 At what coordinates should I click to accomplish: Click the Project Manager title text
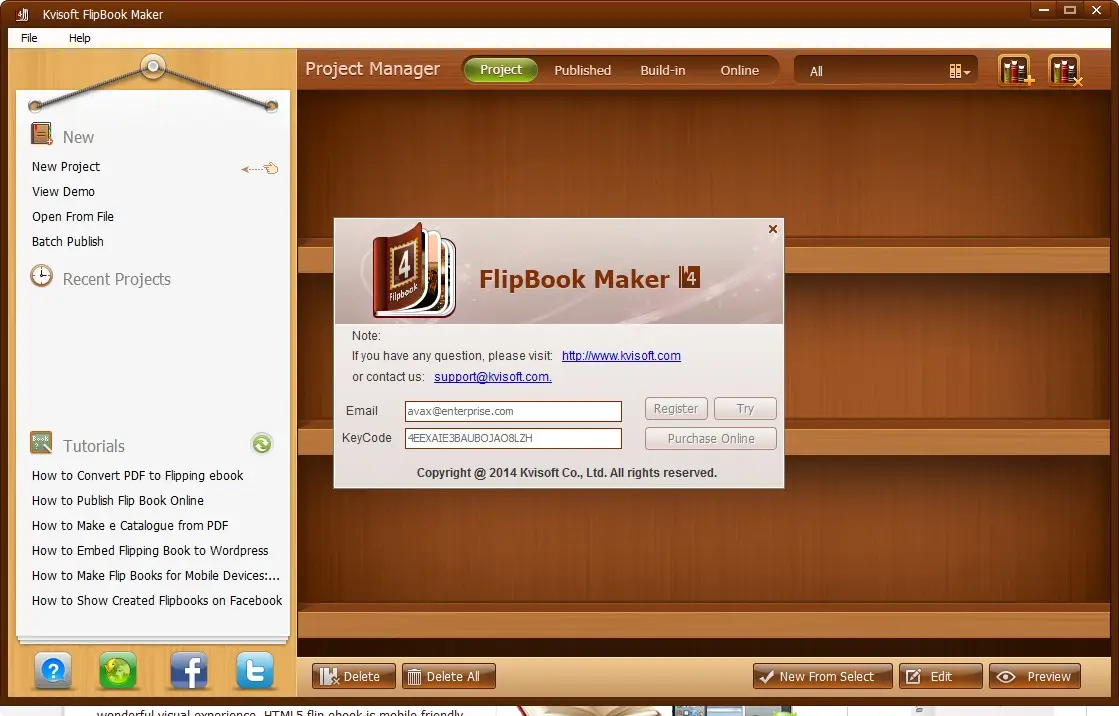point(373,69)
